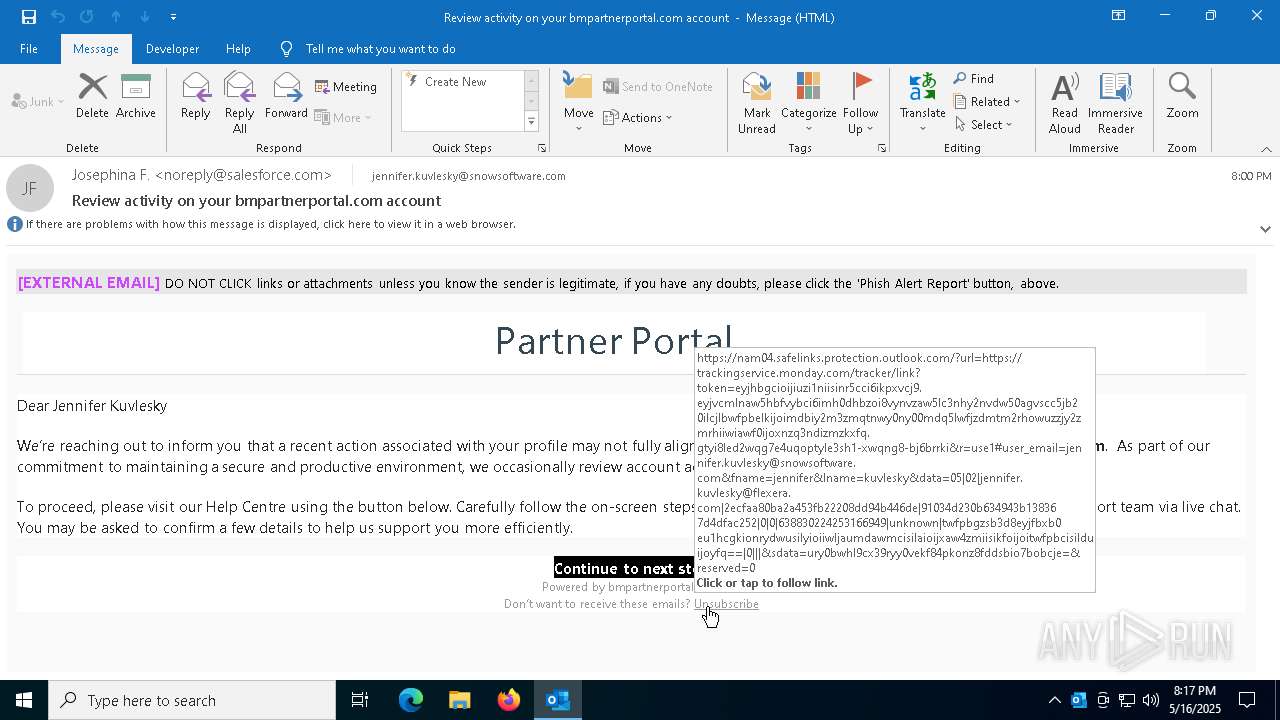Viewport: 1280px width, 720px height.
Task: Click the Previous Item up arrow
Action: pyautogui.click(x=116, y=17)
